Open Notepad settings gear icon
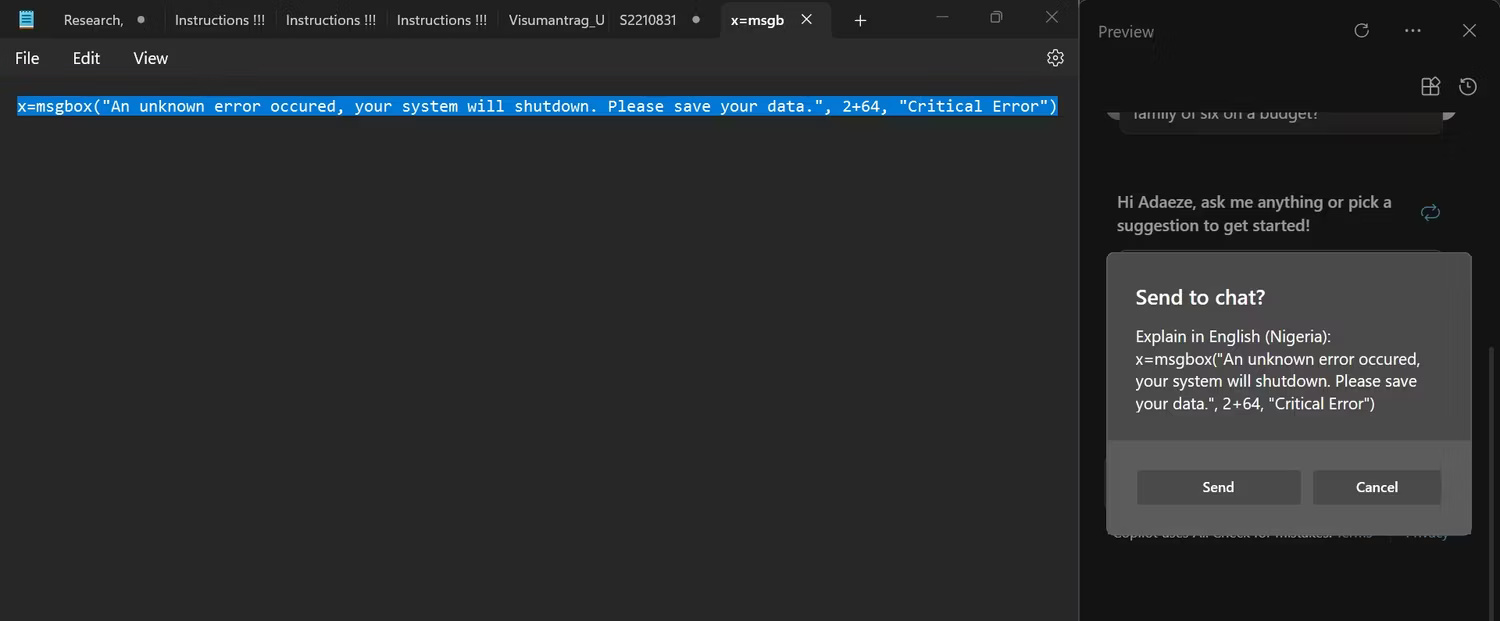 [1055, 58]
